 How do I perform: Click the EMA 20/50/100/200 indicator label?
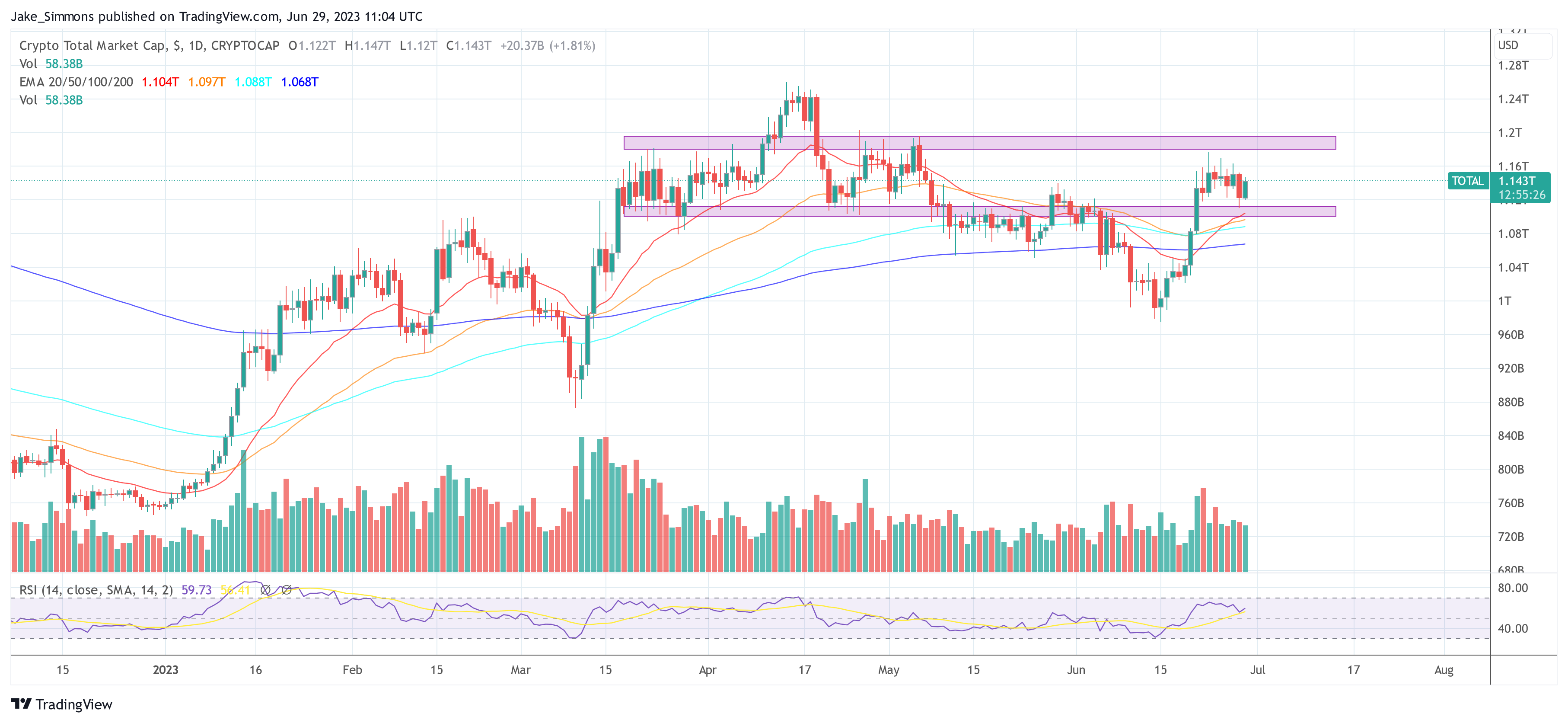pos(76,82)
